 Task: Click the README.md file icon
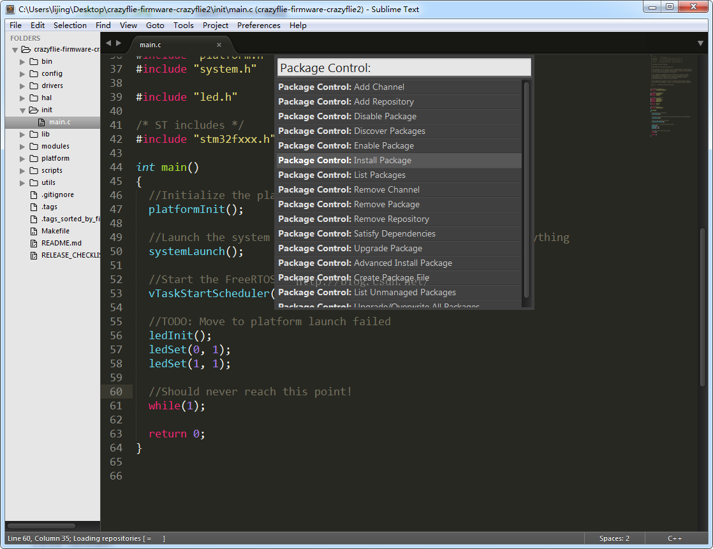[34, 243]
